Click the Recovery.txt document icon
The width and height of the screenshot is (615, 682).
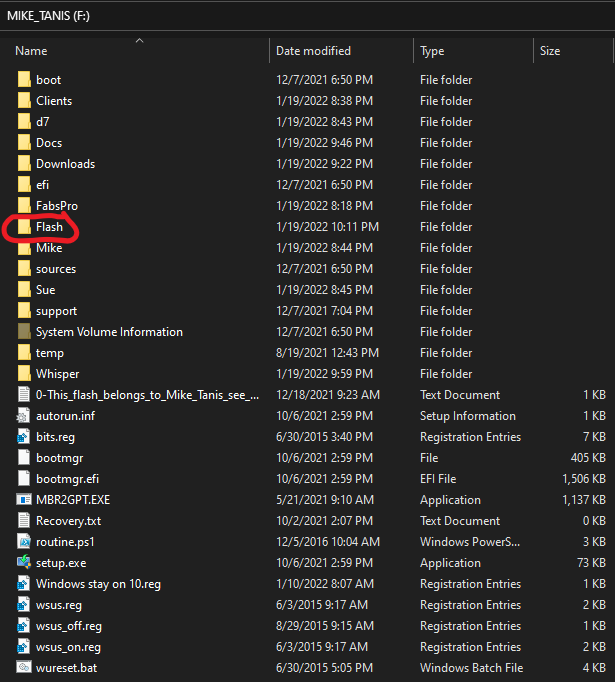point(24,521)
